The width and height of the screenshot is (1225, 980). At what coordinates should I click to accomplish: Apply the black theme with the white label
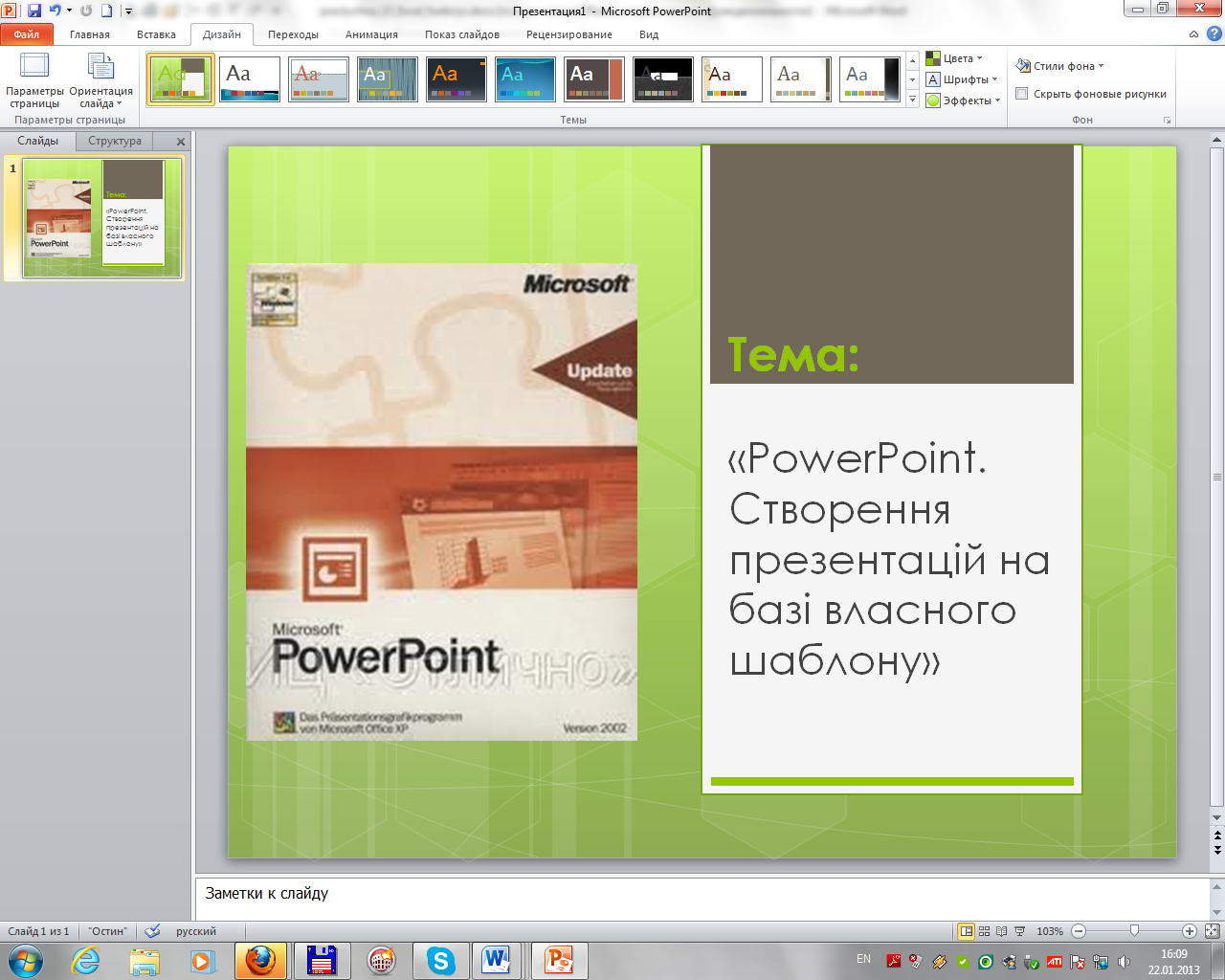point(663,79)
